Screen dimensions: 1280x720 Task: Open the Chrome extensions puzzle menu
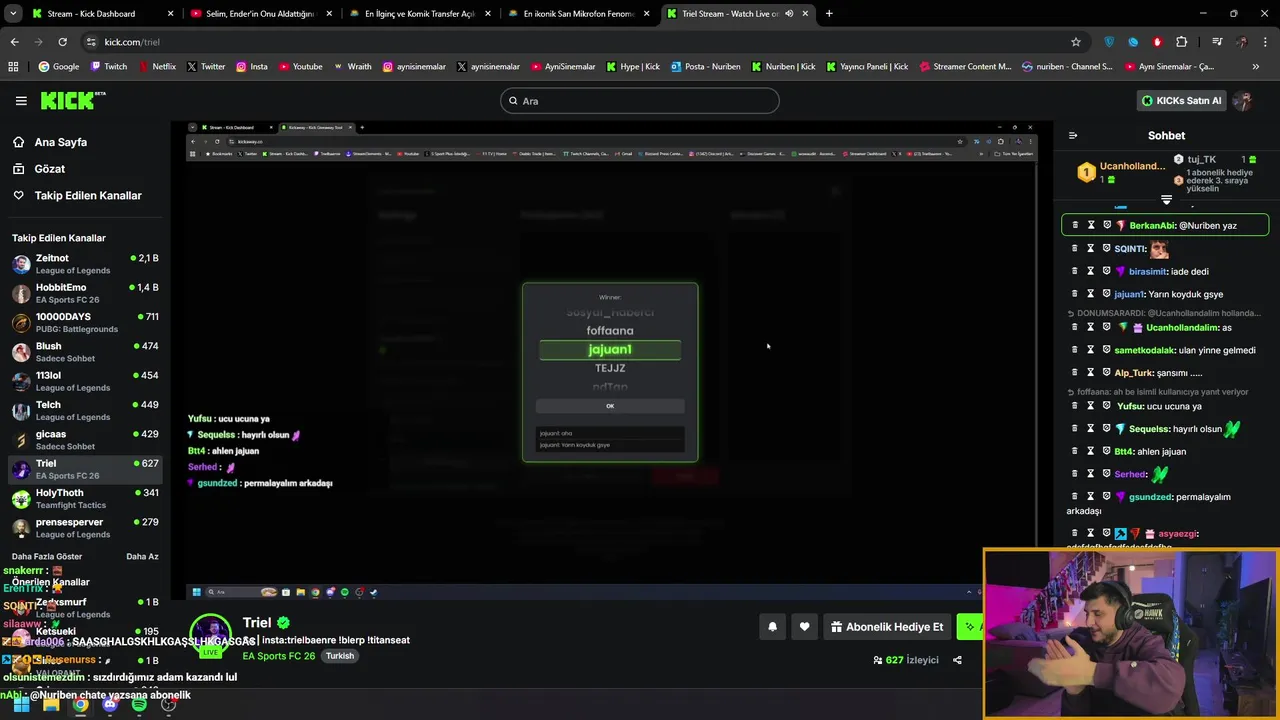point(1181,42)
